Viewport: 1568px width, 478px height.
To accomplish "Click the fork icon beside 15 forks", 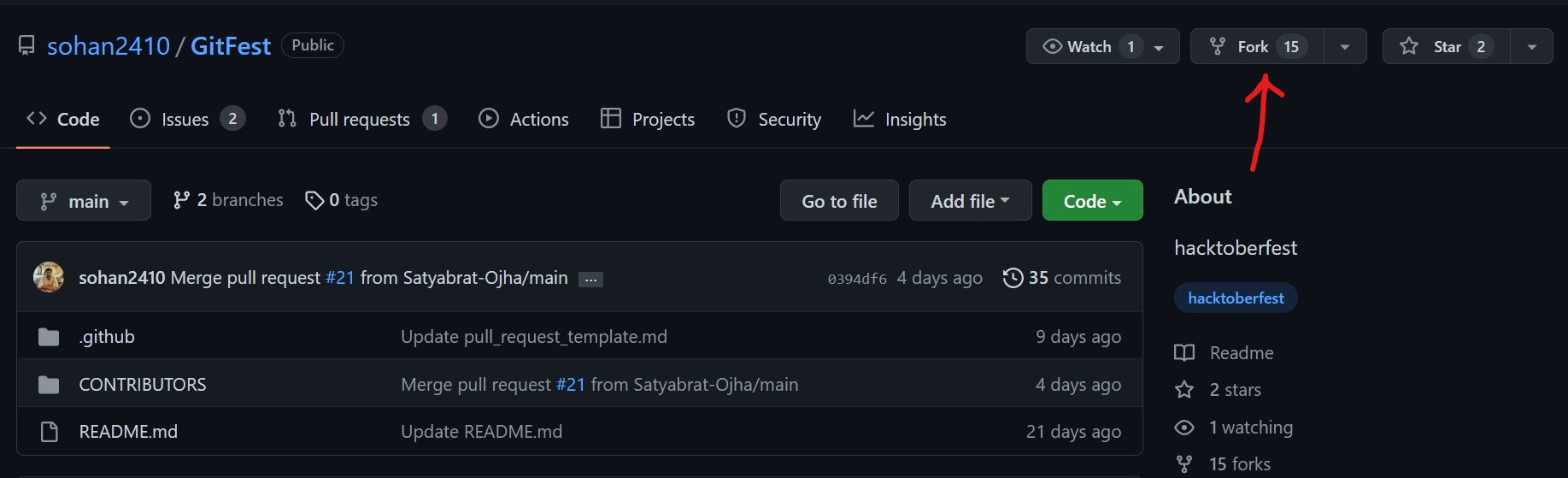I will click(1184, 464).
